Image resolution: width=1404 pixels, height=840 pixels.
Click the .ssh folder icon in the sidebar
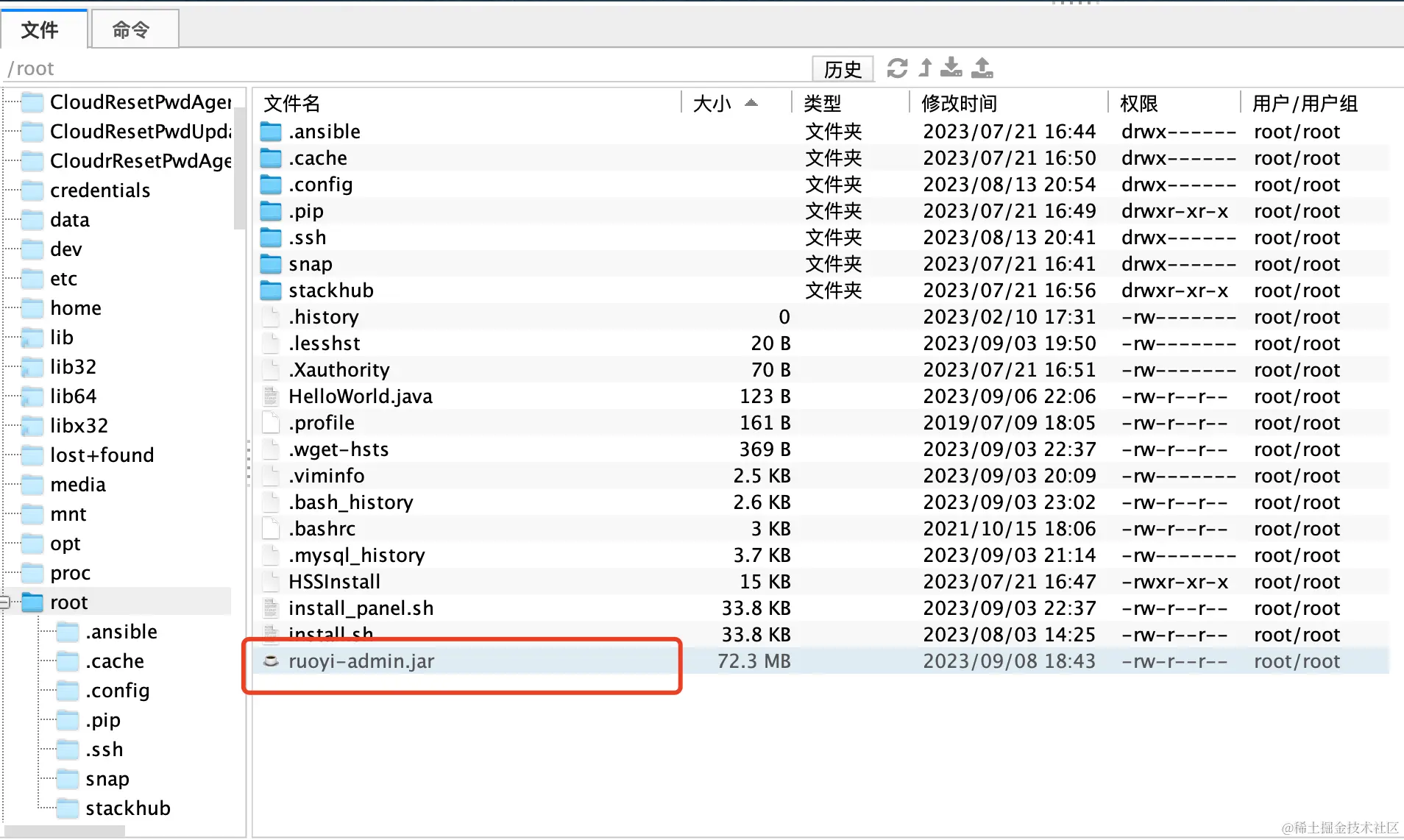point(67,749)
